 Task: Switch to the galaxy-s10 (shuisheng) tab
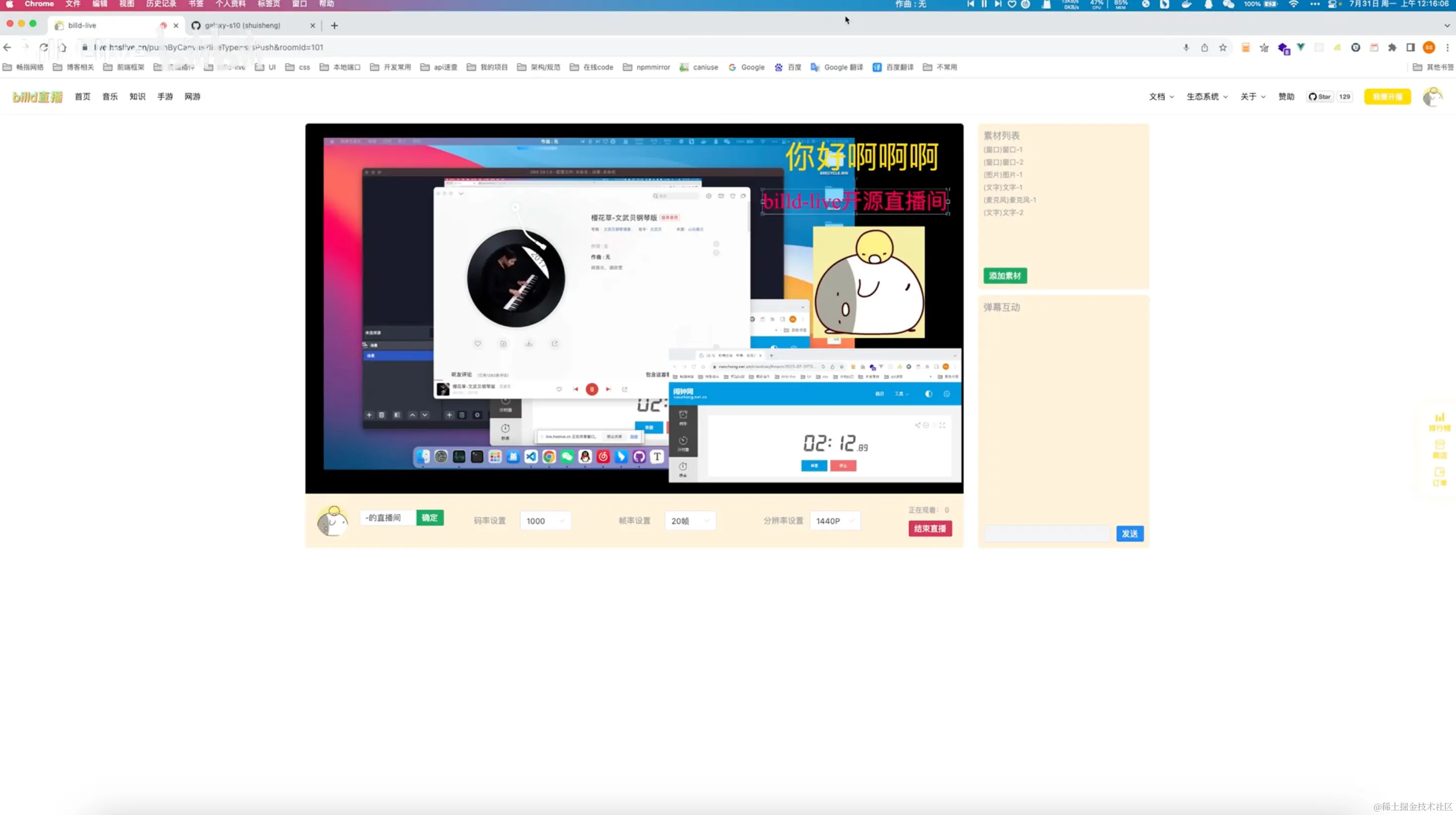coord(253,25)
